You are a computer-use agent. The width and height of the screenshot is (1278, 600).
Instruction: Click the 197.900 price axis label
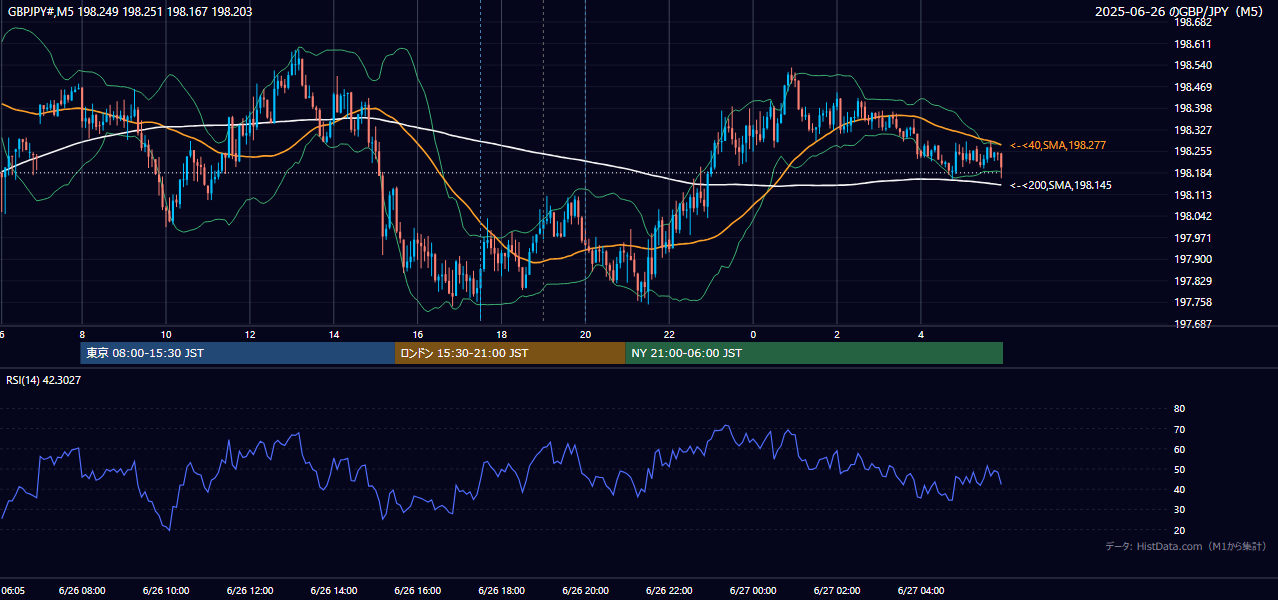click(x=1194, y=259)
